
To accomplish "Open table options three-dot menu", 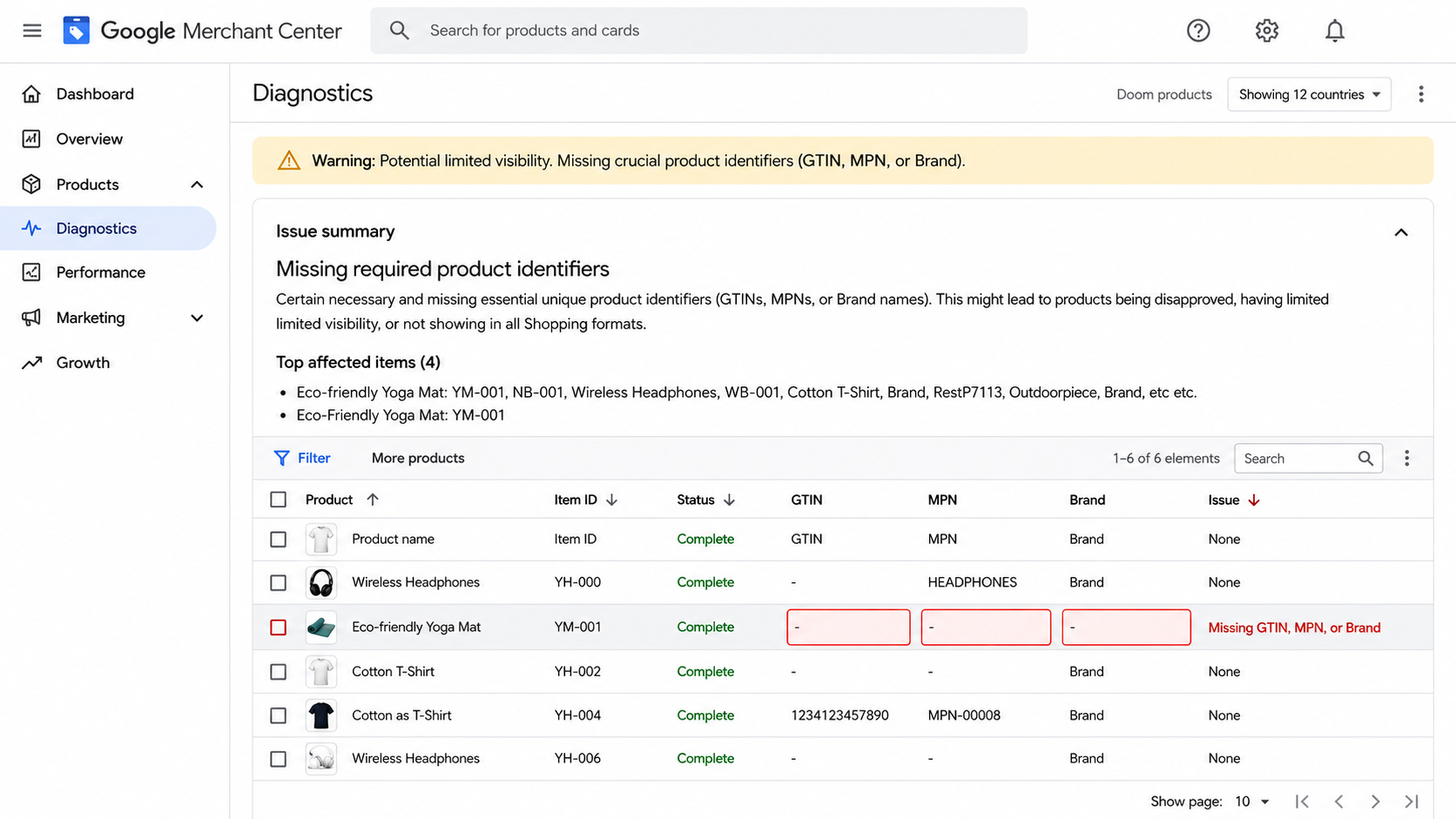I will tap(1406, 458).
